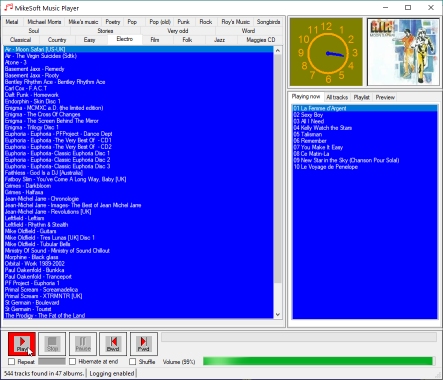The height and width of the screenshot is (380, 443).
Task: Open the Roy's Music tab
Action: [x=235, y=22]
